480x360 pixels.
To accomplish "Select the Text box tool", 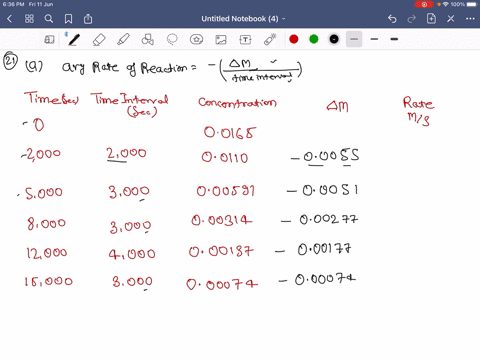I will [245, 40].
